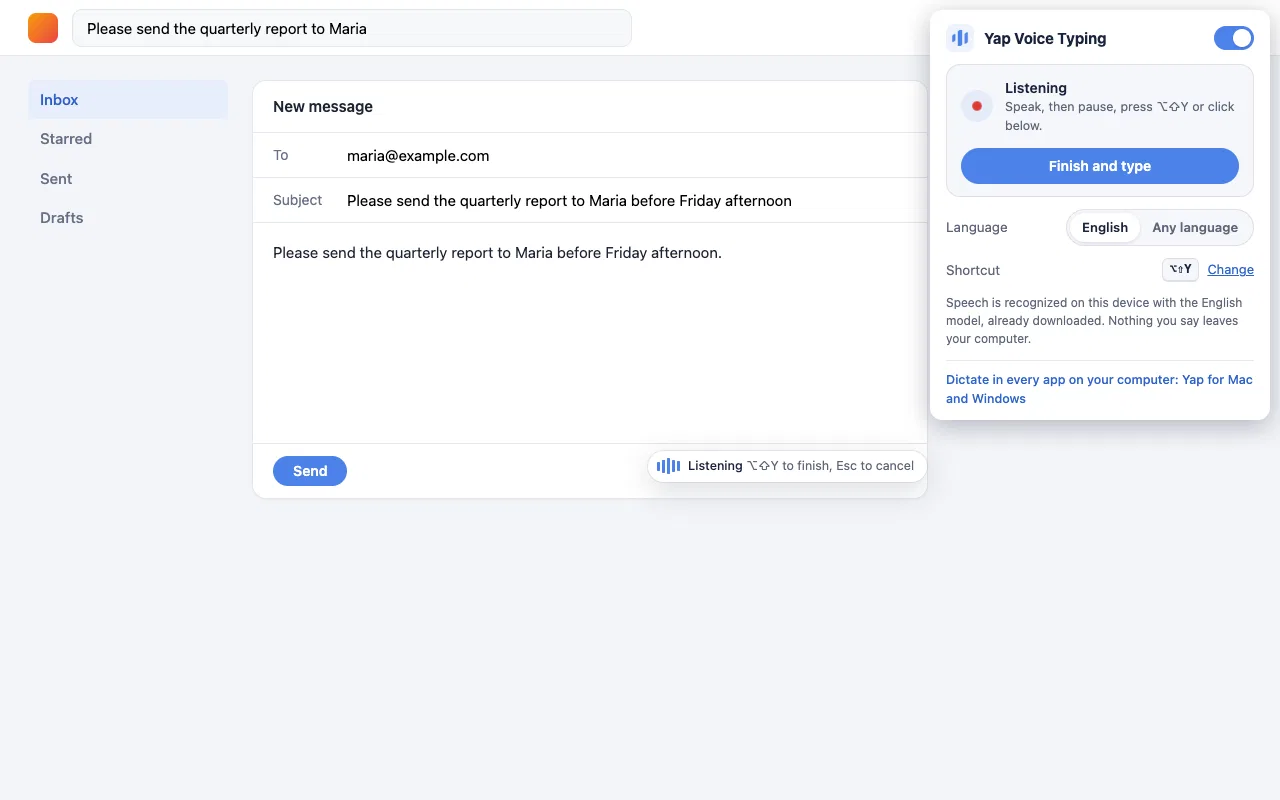
Task: Open the Inbox folder
Action: coord(128,100)
